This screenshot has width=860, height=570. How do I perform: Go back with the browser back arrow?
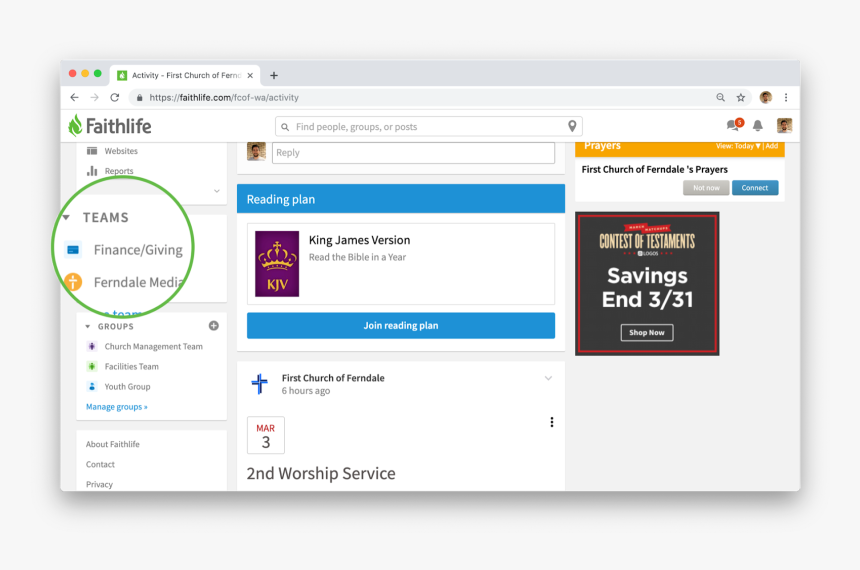click(75, 98)
